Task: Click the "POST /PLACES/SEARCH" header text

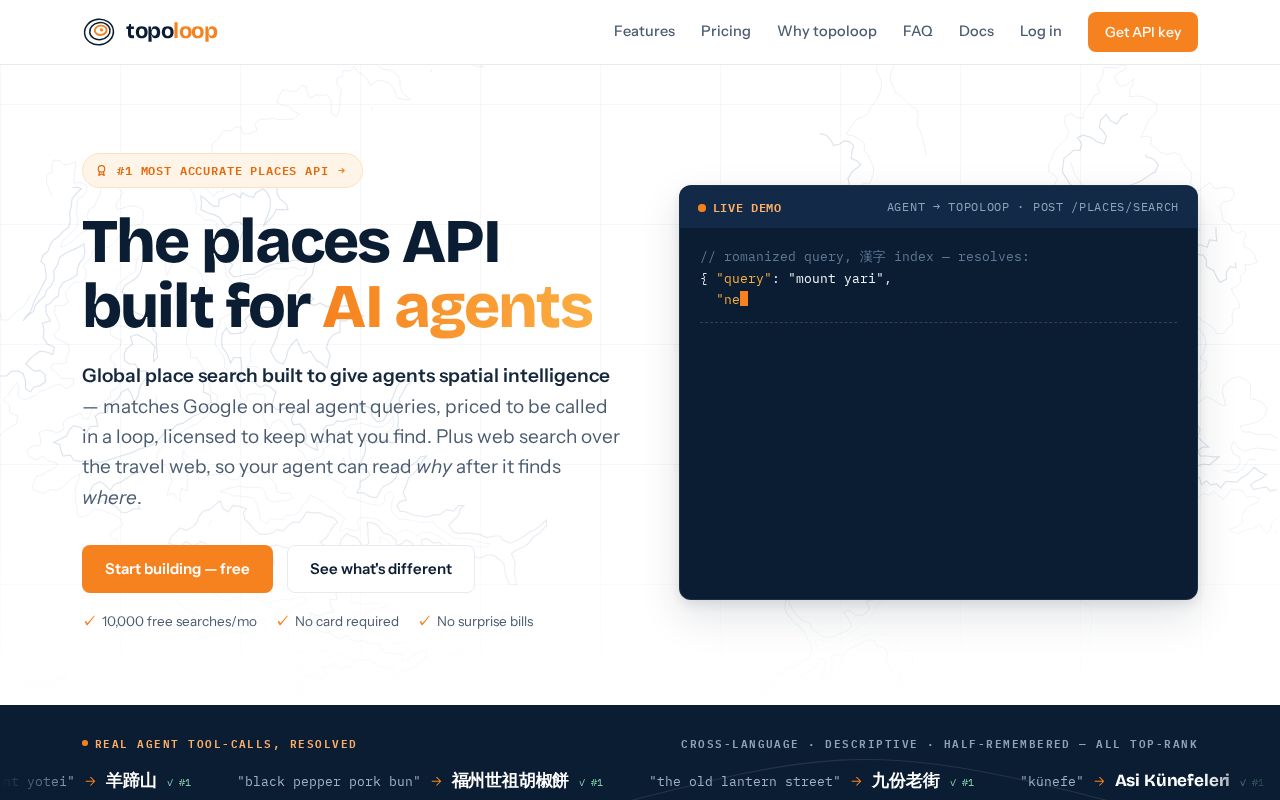Action: click(x=1106, y=207)
